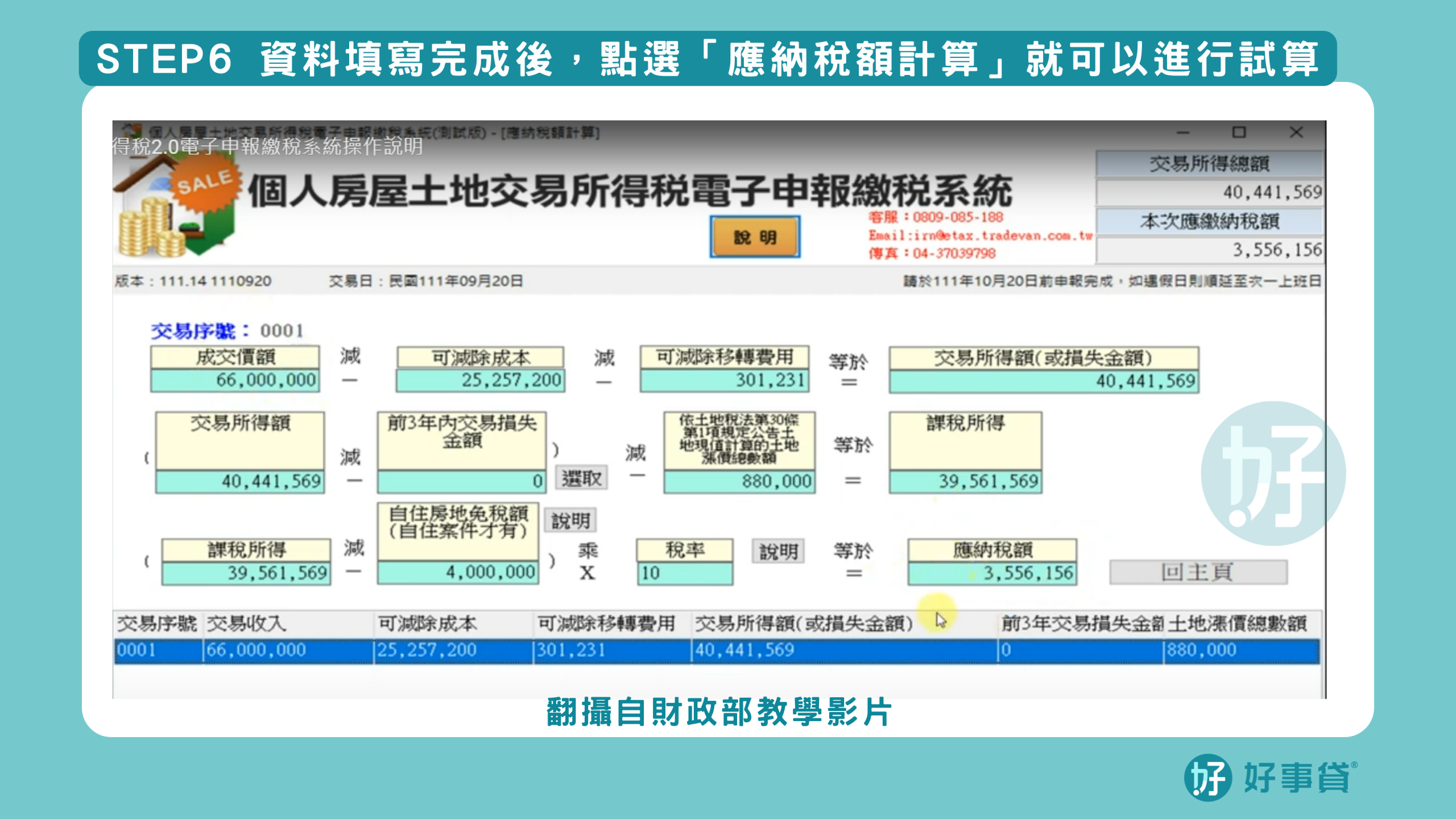Click the 前3年內交易損失金額 field showing 0
Viewport: 1456px width, 819px height.
coord(462,481)
